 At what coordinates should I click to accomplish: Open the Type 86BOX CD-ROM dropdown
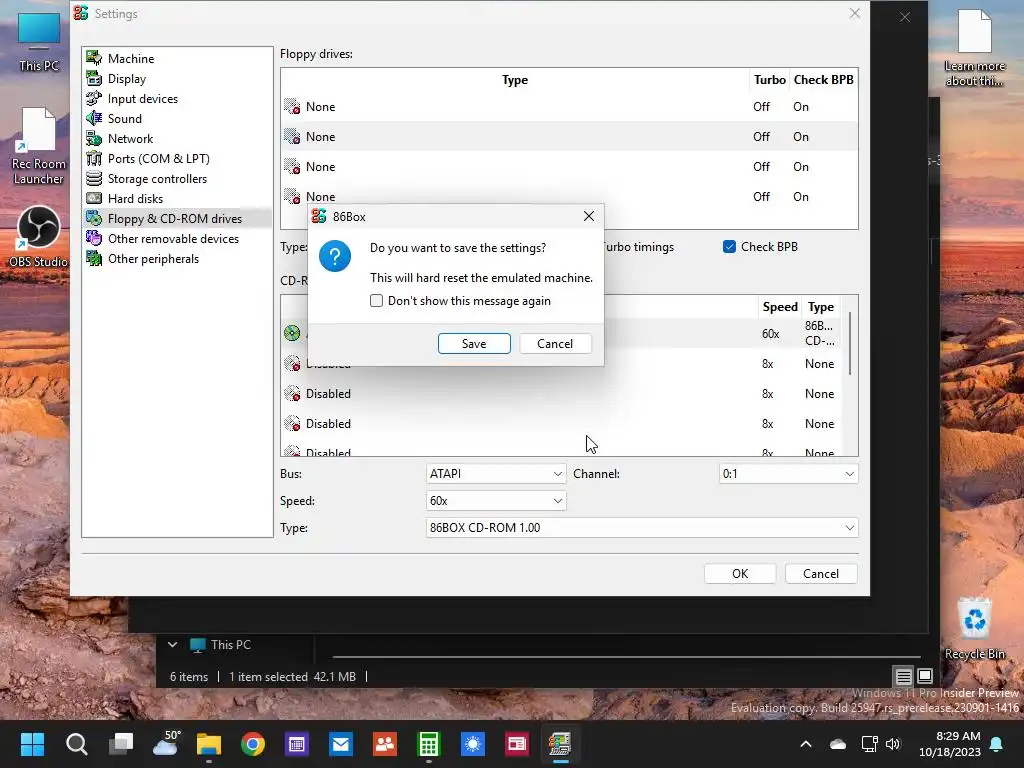click(642, 528)
